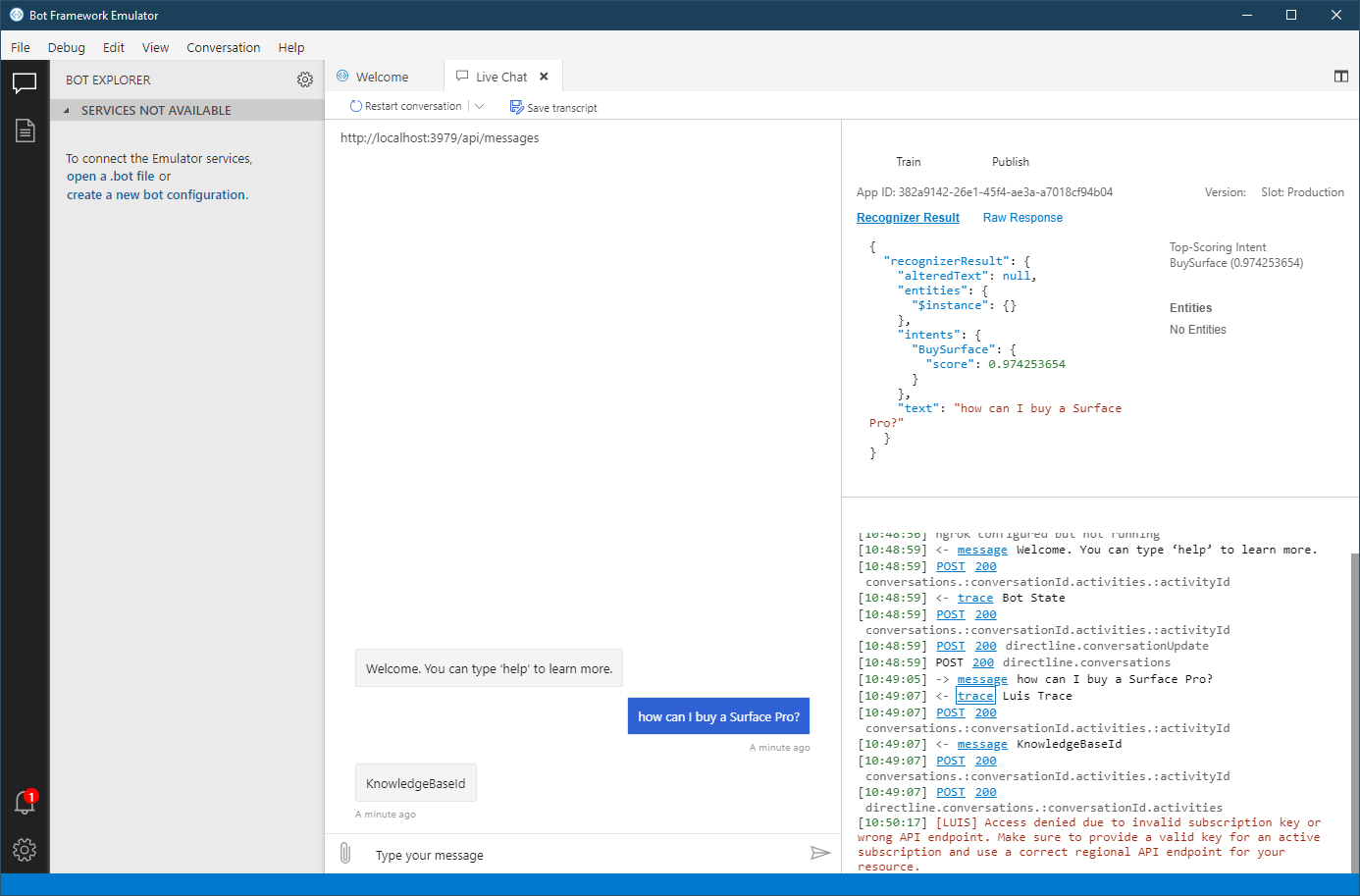Click 'message' link for 'how can I buy' log
The image size is (1360, 896).
pos(982,679)
